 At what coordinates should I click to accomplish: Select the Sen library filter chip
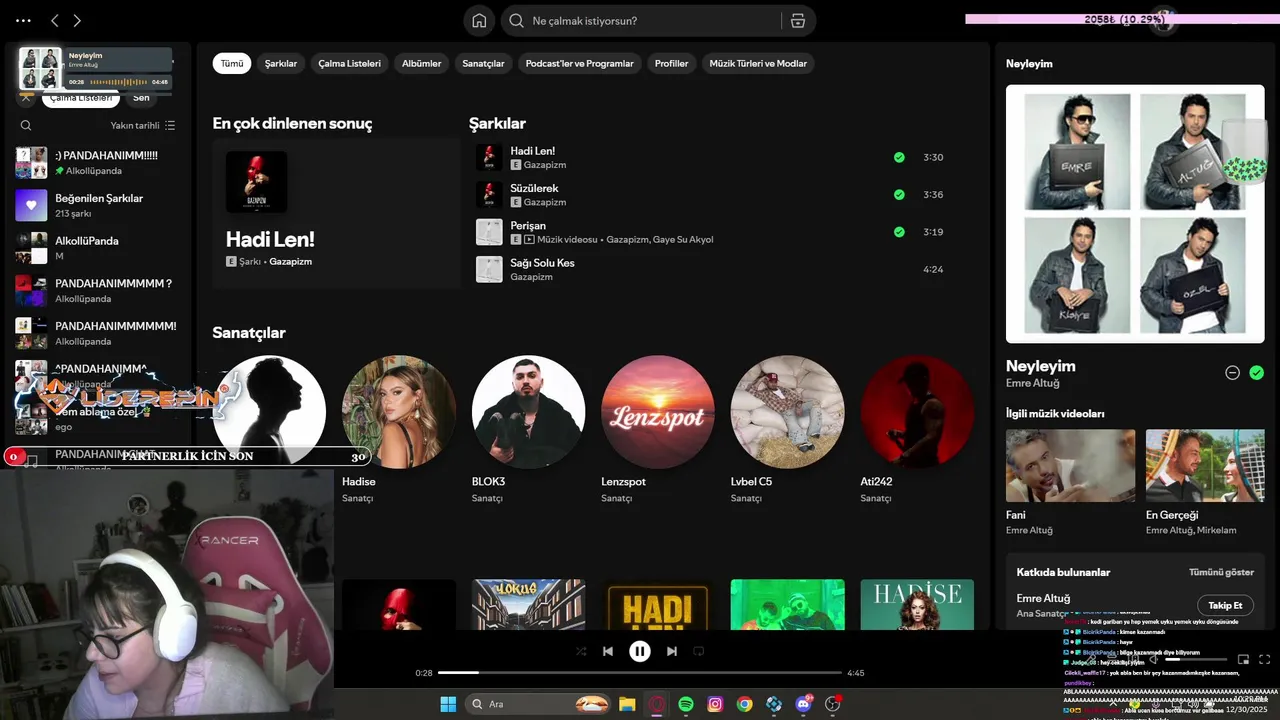click(x=141, y=98)
